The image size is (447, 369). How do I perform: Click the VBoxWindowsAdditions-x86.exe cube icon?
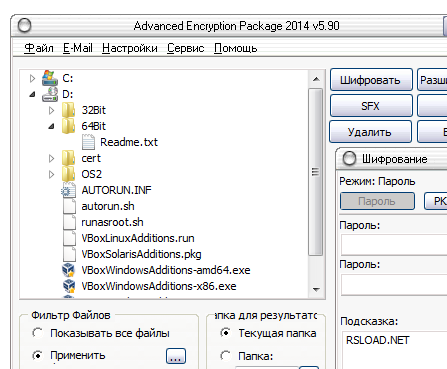pos(69,286)
